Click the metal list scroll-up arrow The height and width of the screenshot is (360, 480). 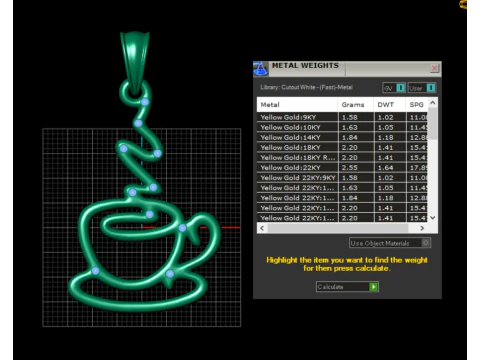(x=433, y=103)
